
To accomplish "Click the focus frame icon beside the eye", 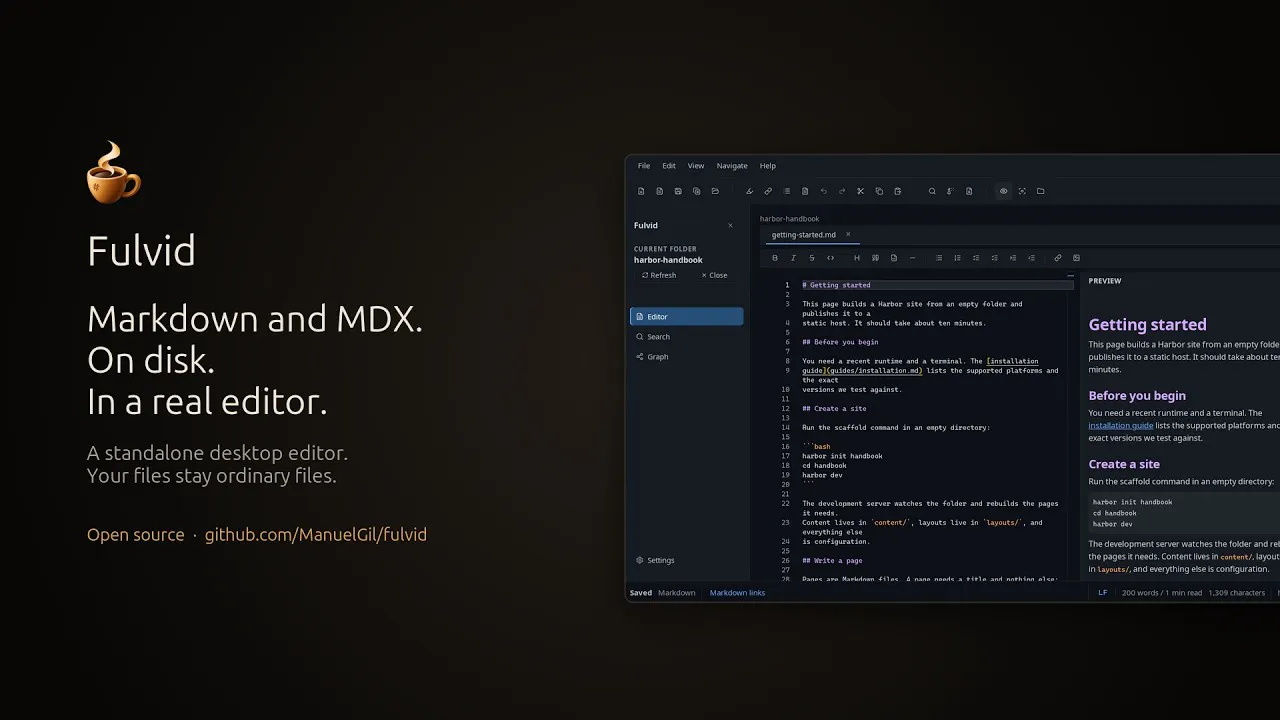I will 1022,191.
